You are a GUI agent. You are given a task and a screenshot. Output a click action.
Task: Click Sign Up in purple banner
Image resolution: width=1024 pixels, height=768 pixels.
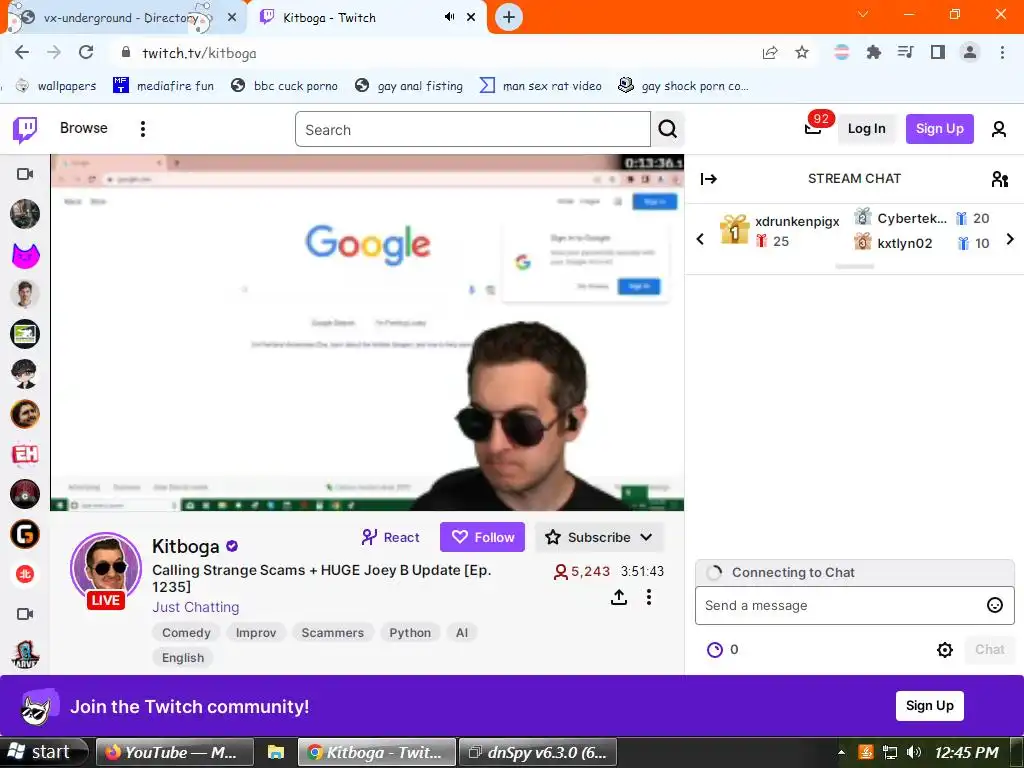coord(929,706)
